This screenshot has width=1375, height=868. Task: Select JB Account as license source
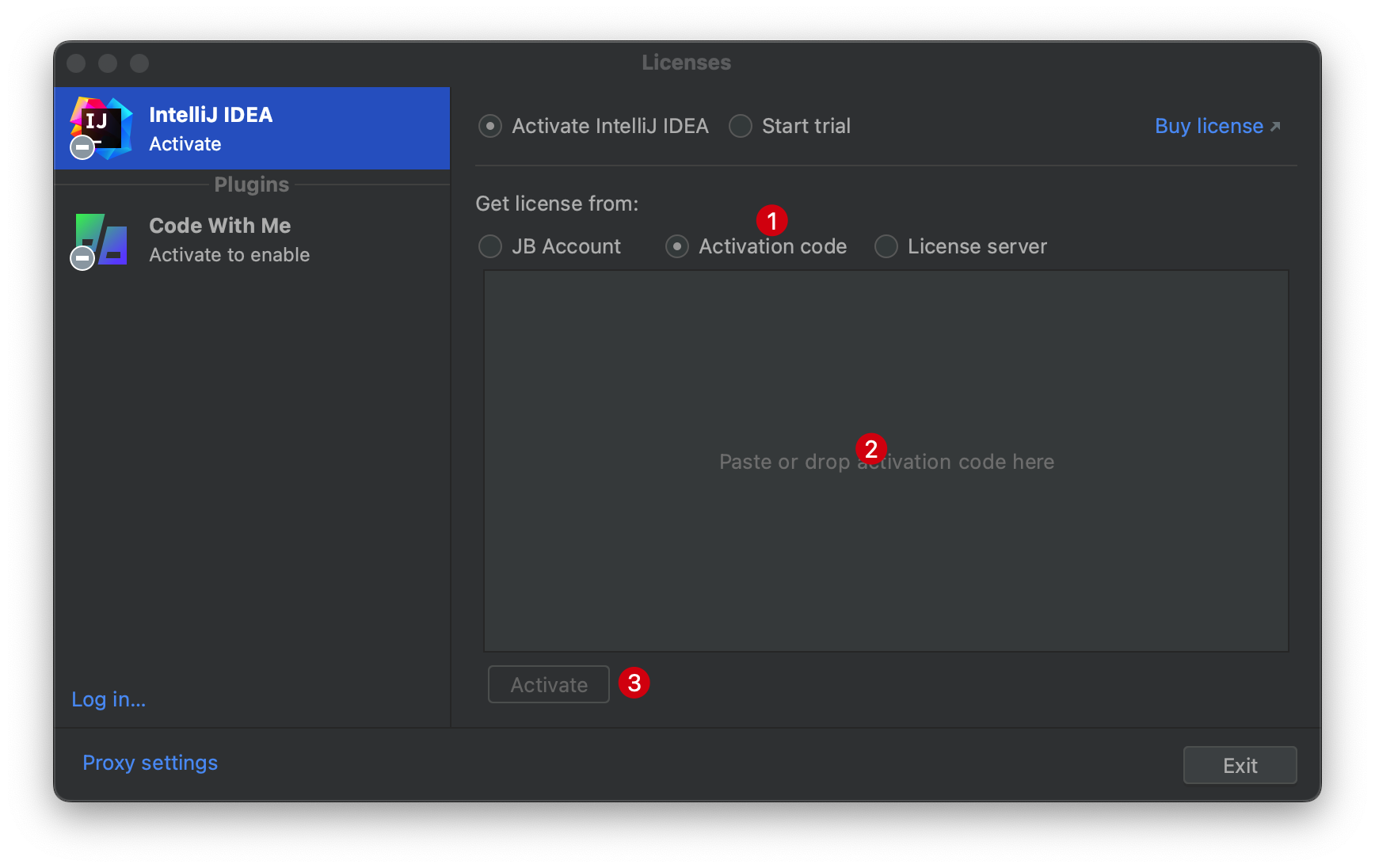490,246
